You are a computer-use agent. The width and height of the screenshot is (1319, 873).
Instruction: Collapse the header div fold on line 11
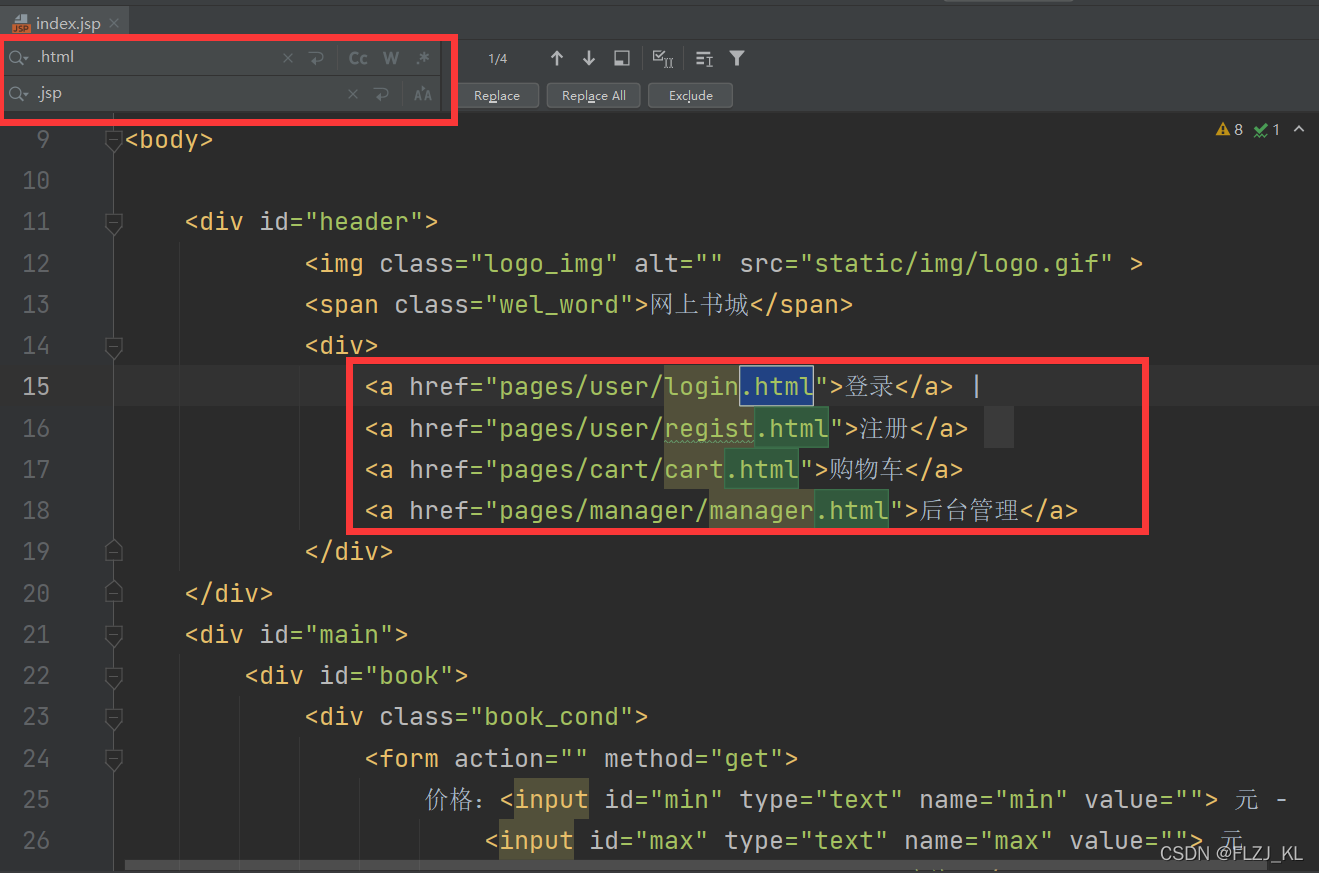(113, 222)
